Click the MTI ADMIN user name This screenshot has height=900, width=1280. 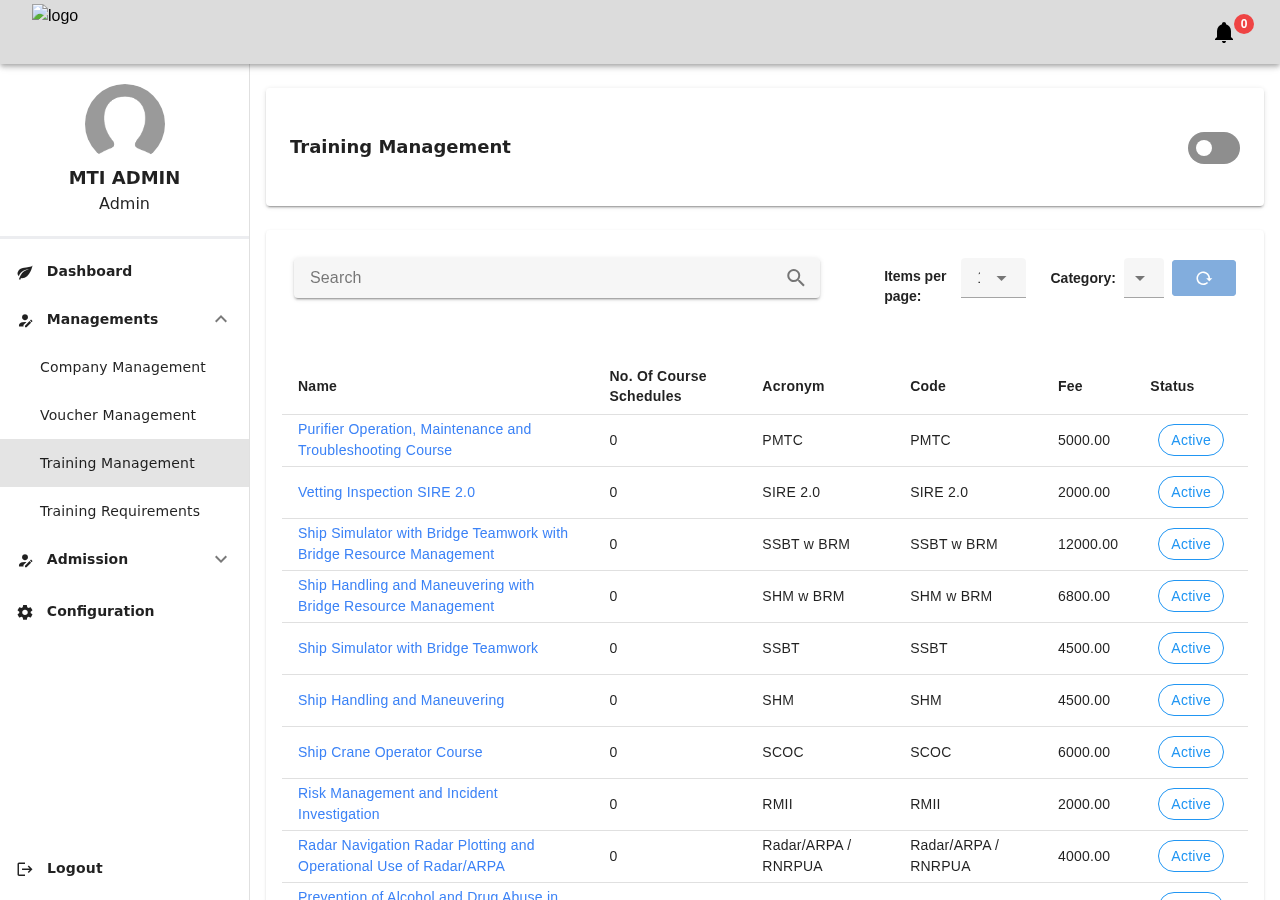pos(124,178)
